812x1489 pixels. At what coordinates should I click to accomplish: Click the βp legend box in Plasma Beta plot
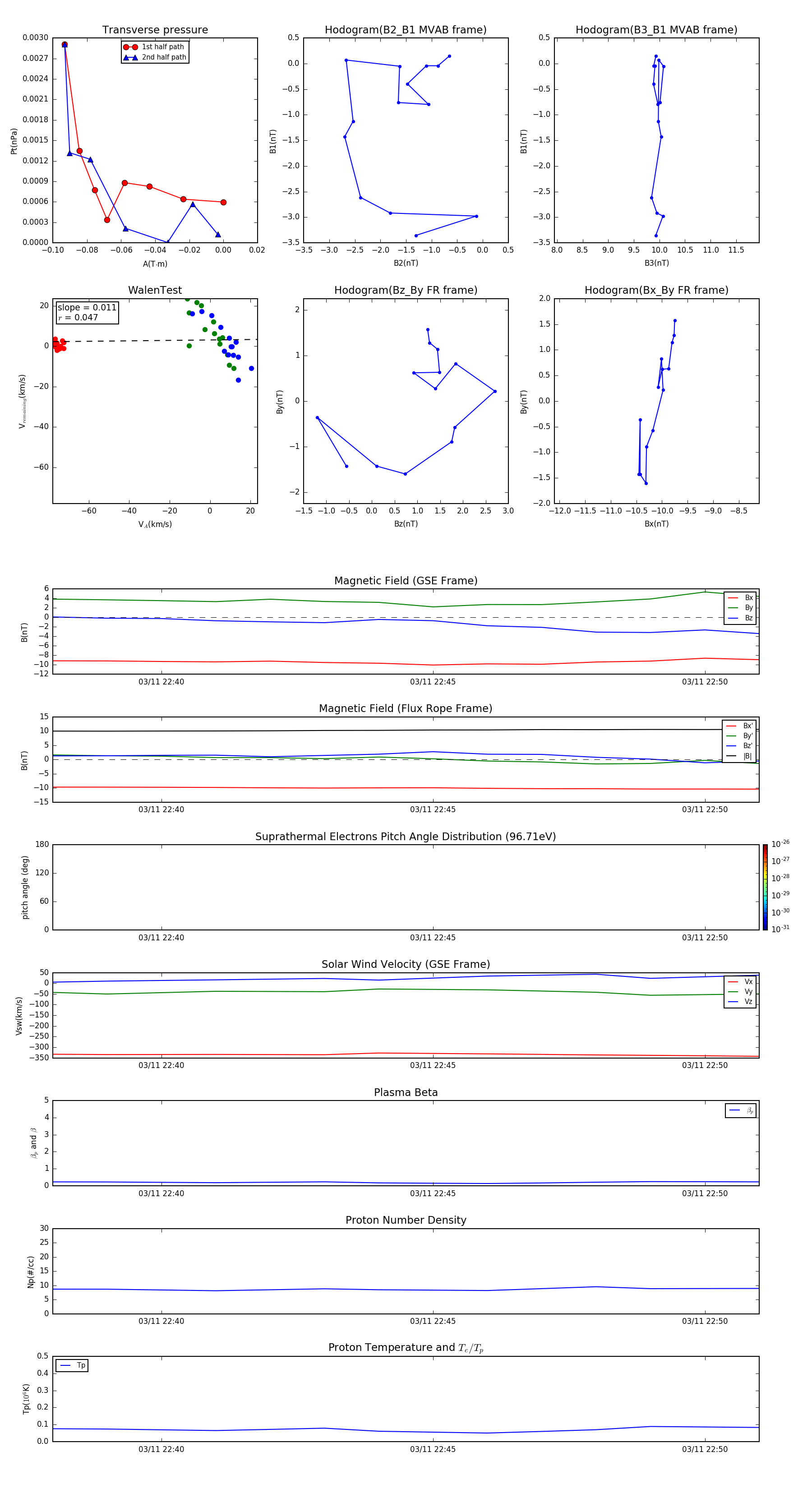[740, 1110]
